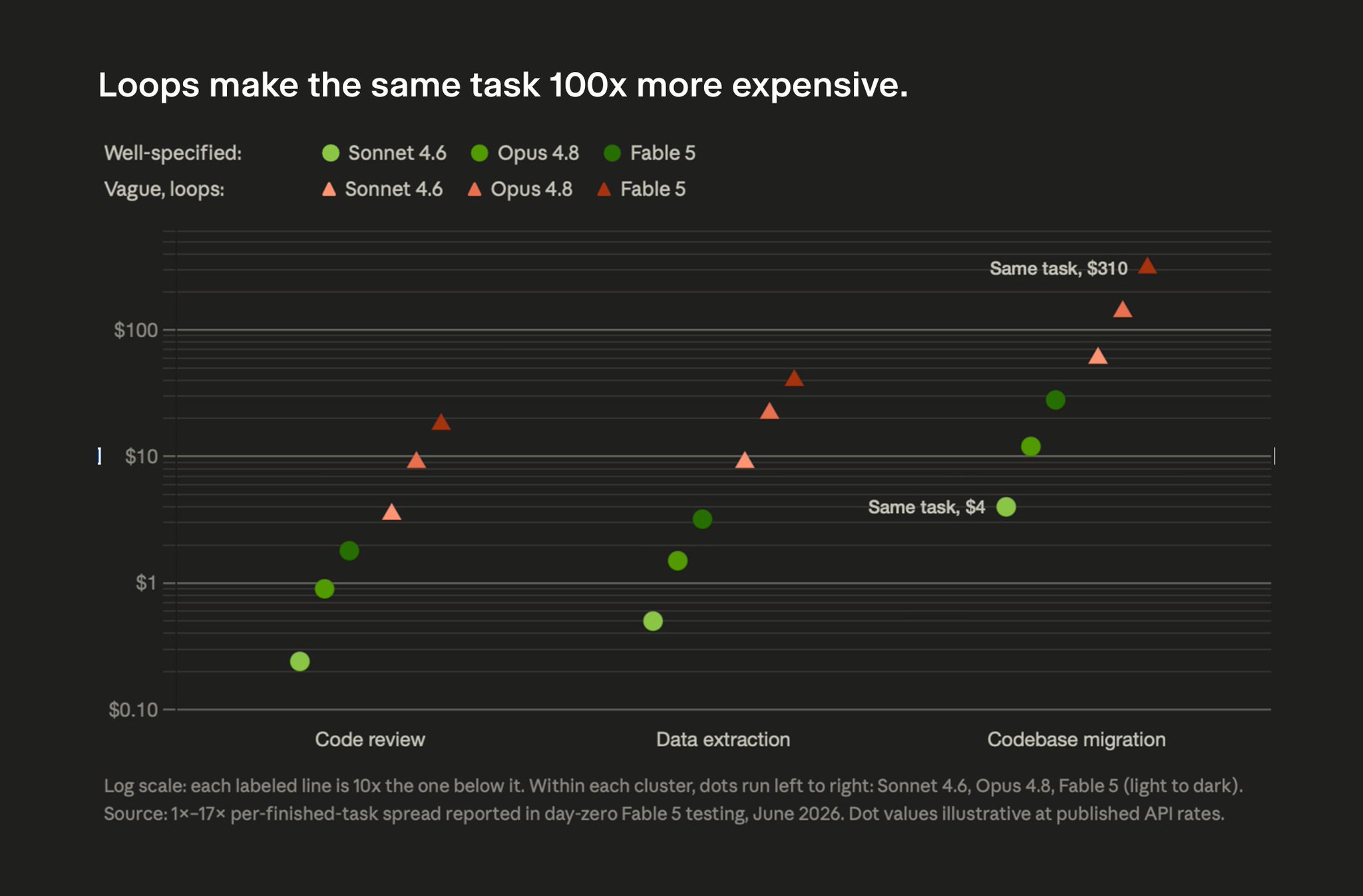This screenshot has height=896, width=1363.
Task: Select the dark red Fable 5 legend triangle
Action: [604, 190]
